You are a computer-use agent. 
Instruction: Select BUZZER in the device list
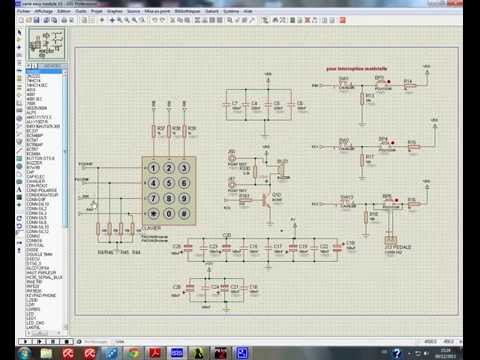[x=34, y=163]
